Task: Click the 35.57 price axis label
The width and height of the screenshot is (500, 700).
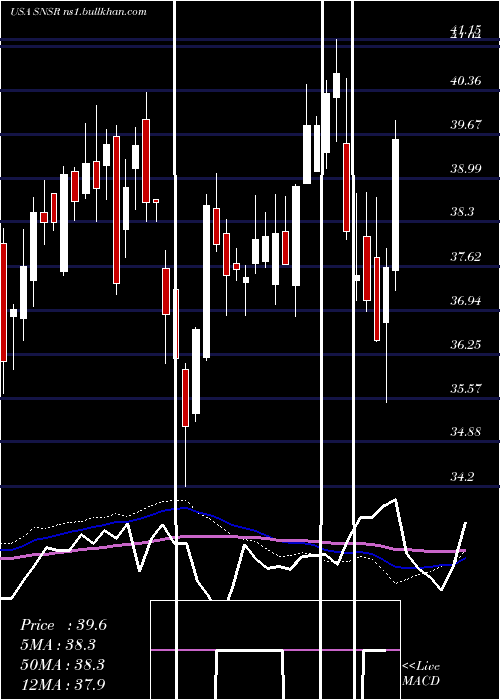Action: click(466, 388)
